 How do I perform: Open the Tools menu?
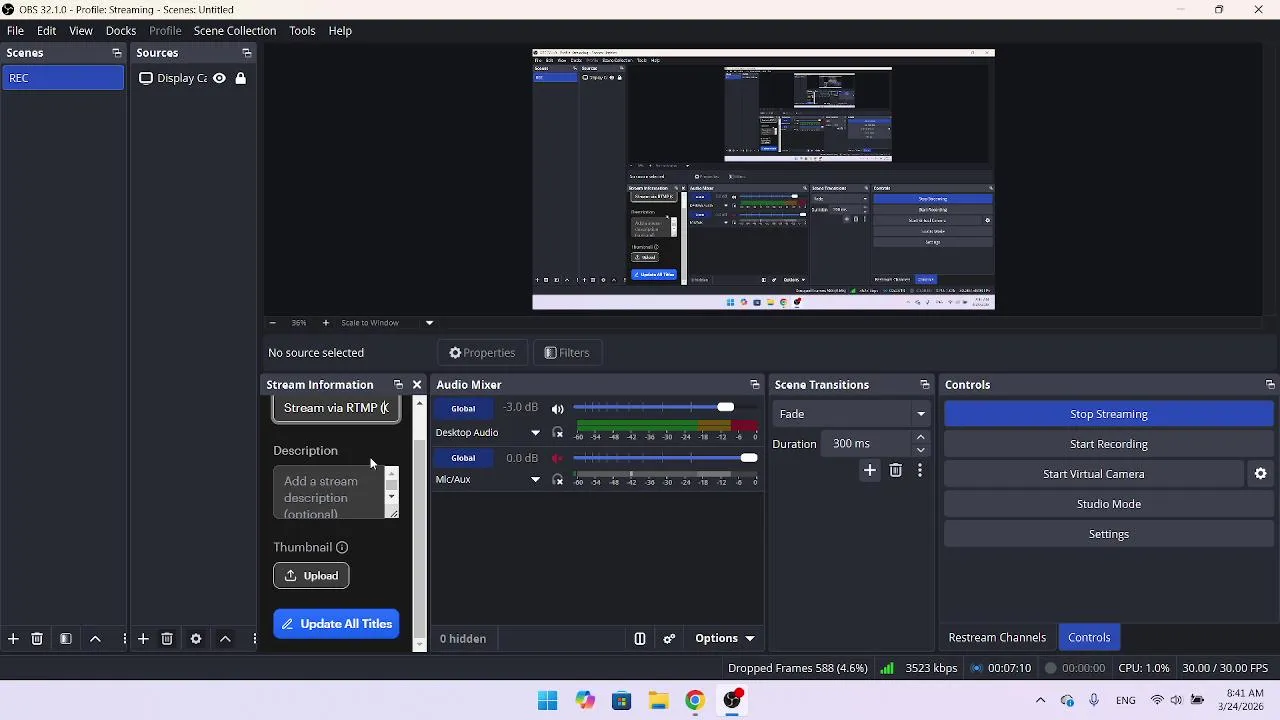302,31
